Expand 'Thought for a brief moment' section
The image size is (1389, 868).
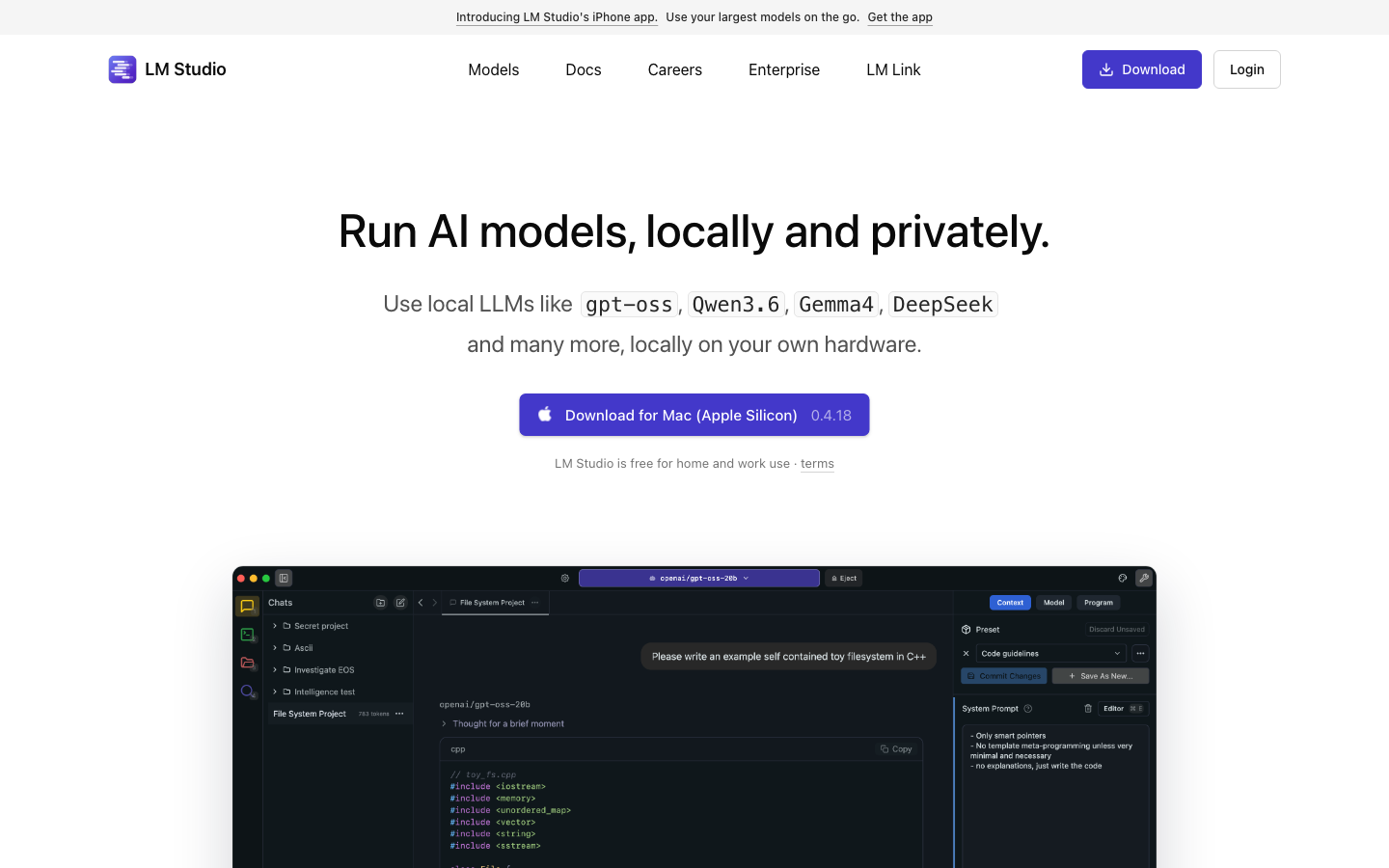(503, 723)
